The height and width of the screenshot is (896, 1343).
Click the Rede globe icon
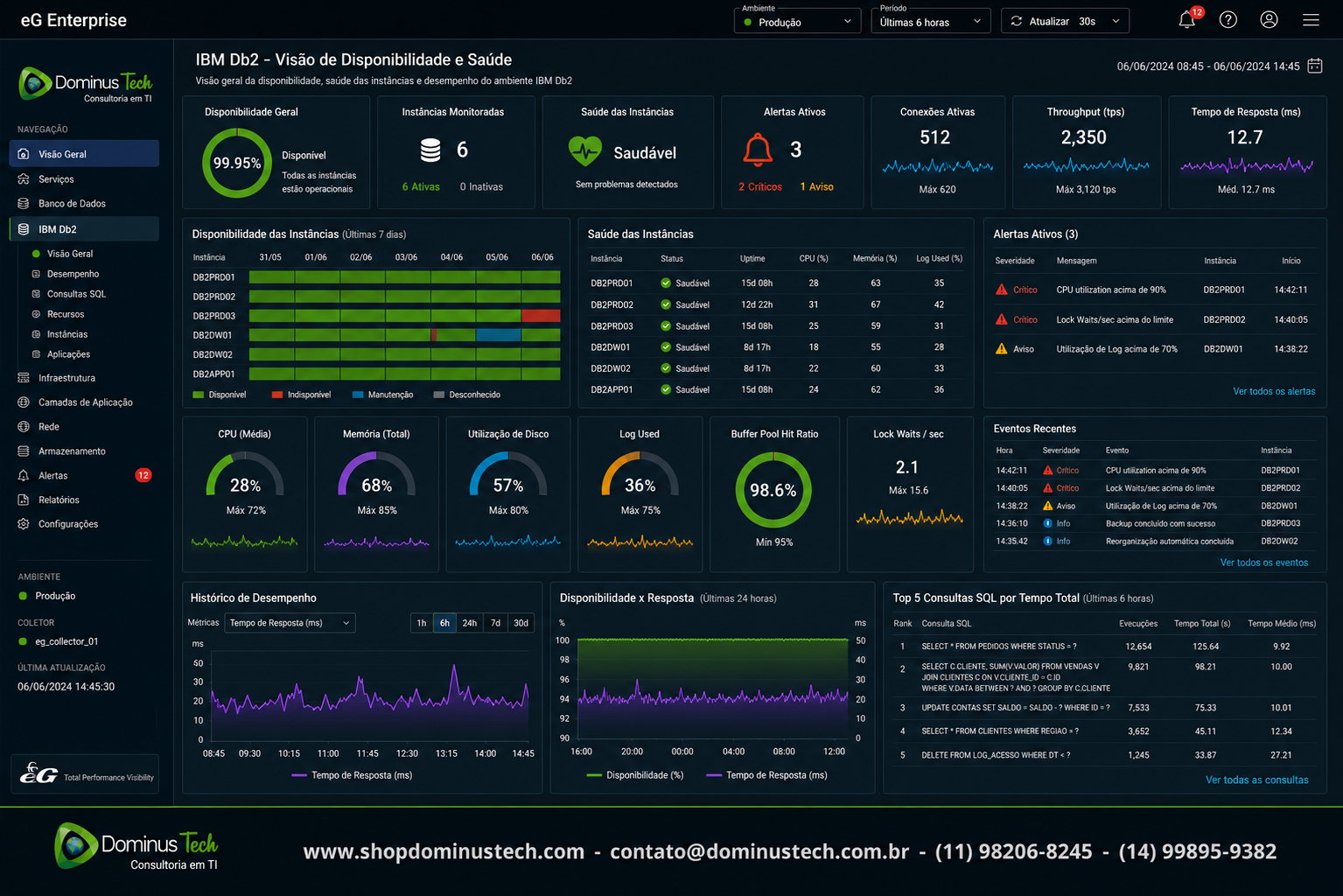tap(24, 427)
